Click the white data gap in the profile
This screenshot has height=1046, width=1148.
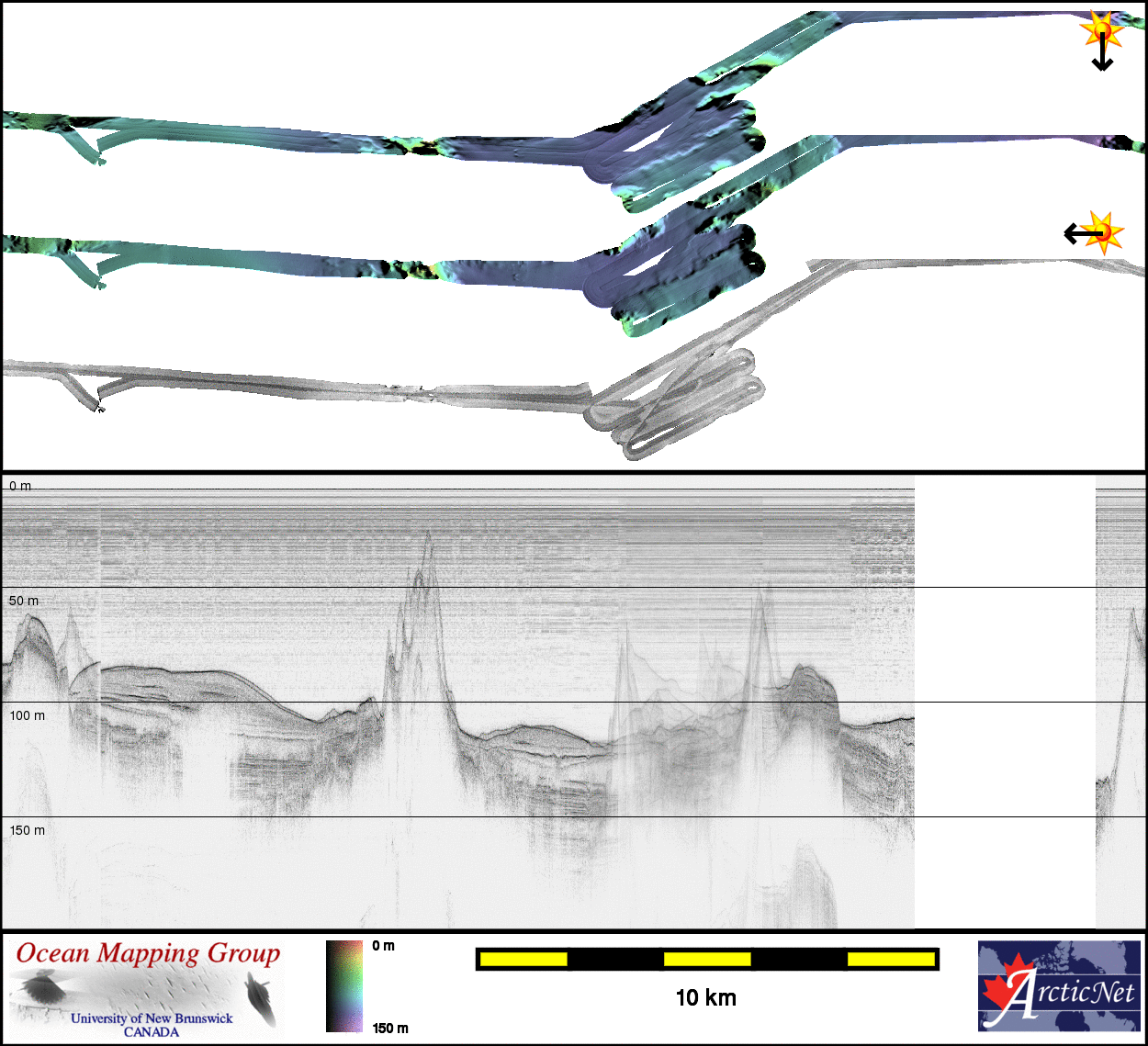pyautogui.click(x=1005, y=698)
